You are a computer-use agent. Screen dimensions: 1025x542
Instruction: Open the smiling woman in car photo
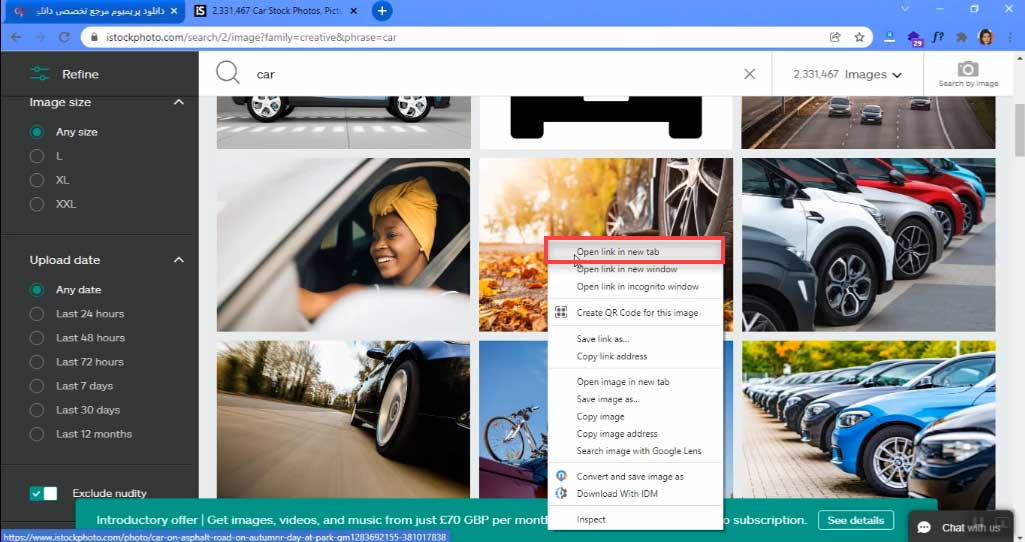tap(343, 245)
